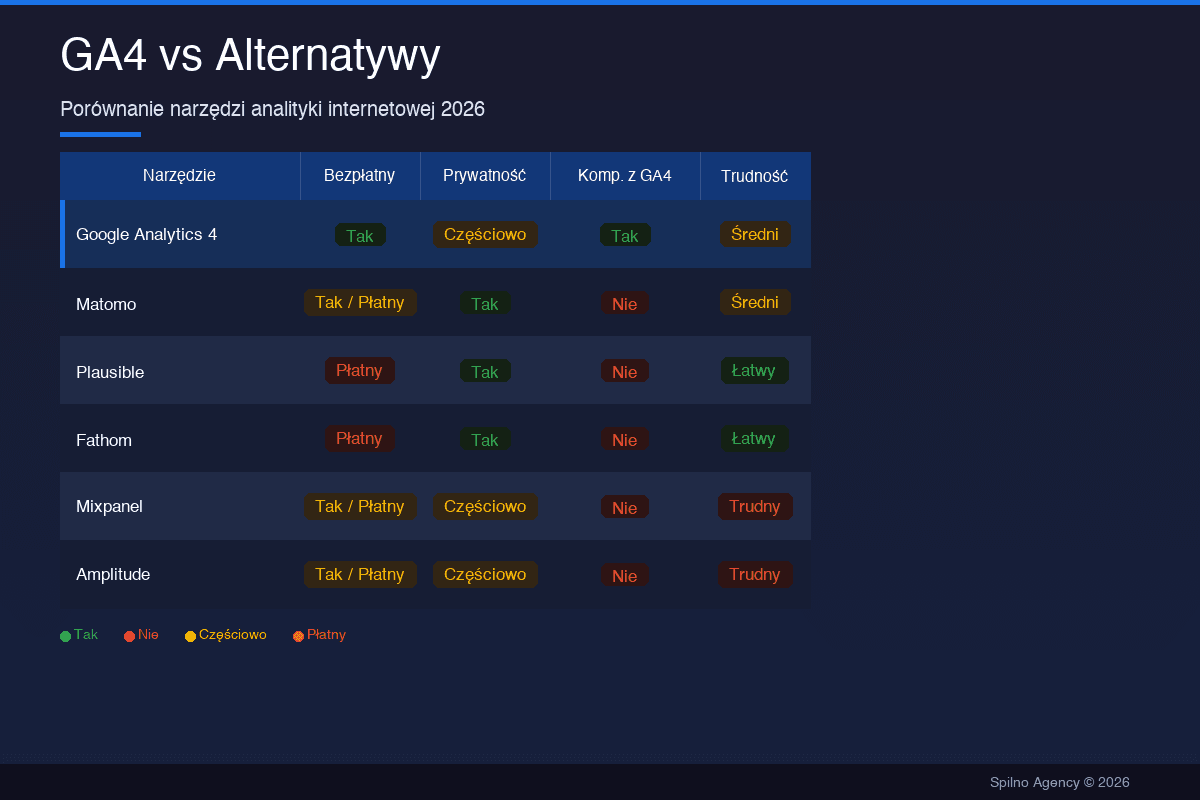Image resolution: width=1200 pixels, height=800 pixels.
Task: Click Amplitude Tak / Płatny badge
Action: click(360, 574)
